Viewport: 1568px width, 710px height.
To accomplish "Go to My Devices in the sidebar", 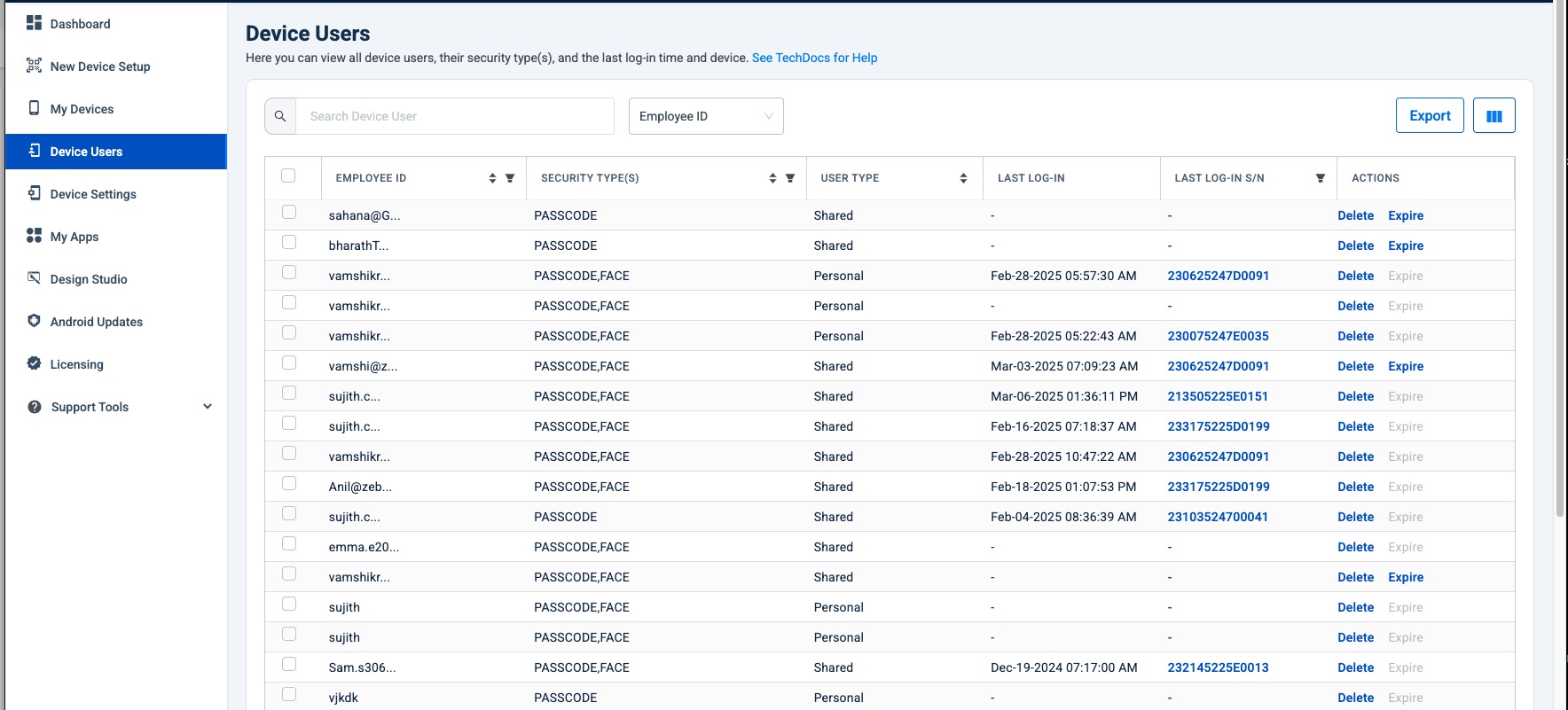I will 82,109.
